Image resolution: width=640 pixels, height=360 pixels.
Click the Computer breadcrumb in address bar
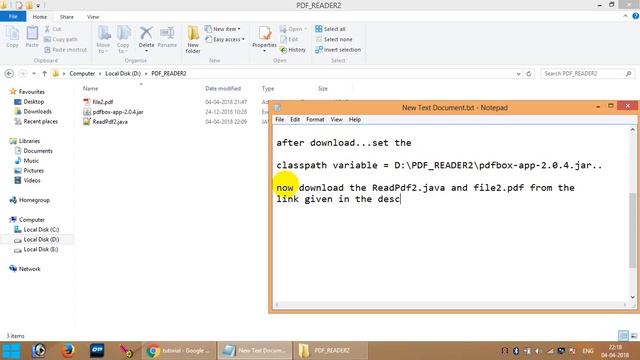82,73
